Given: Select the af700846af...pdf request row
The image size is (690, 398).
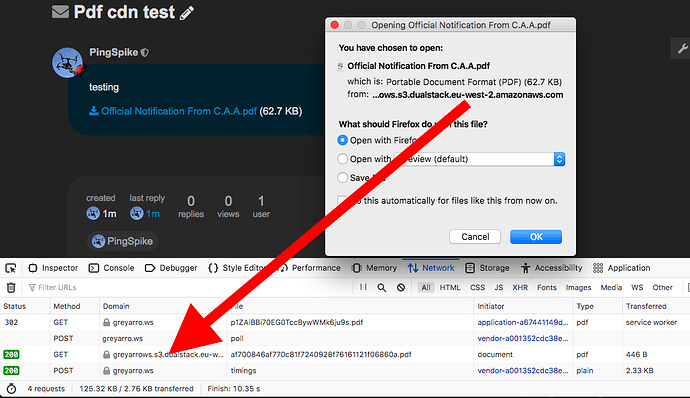Looking at the screenshot, I should pyautogui.click(x=345, y=354).
